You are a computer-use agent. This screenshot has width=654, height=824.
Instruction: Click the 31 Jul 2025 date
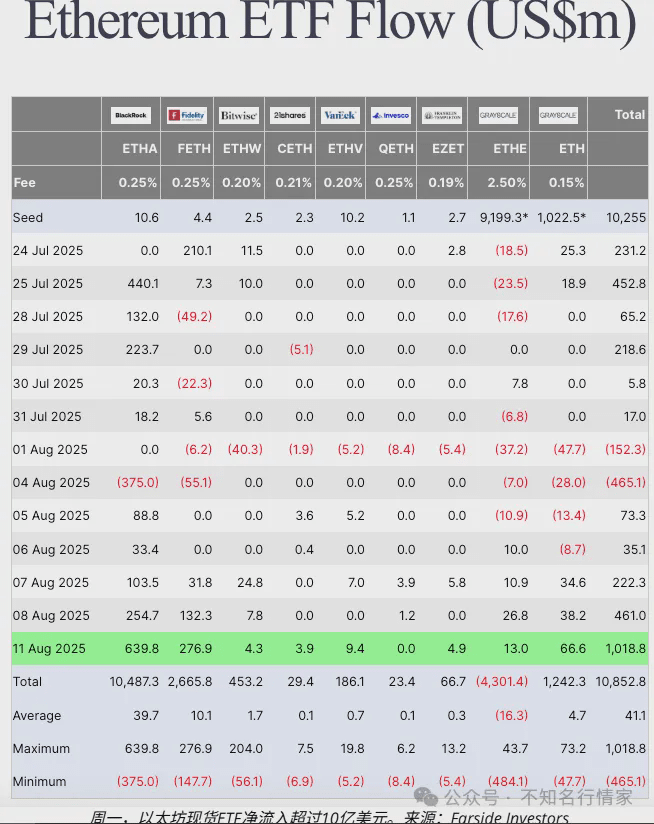pyautogui.click(x=47, y=417)
